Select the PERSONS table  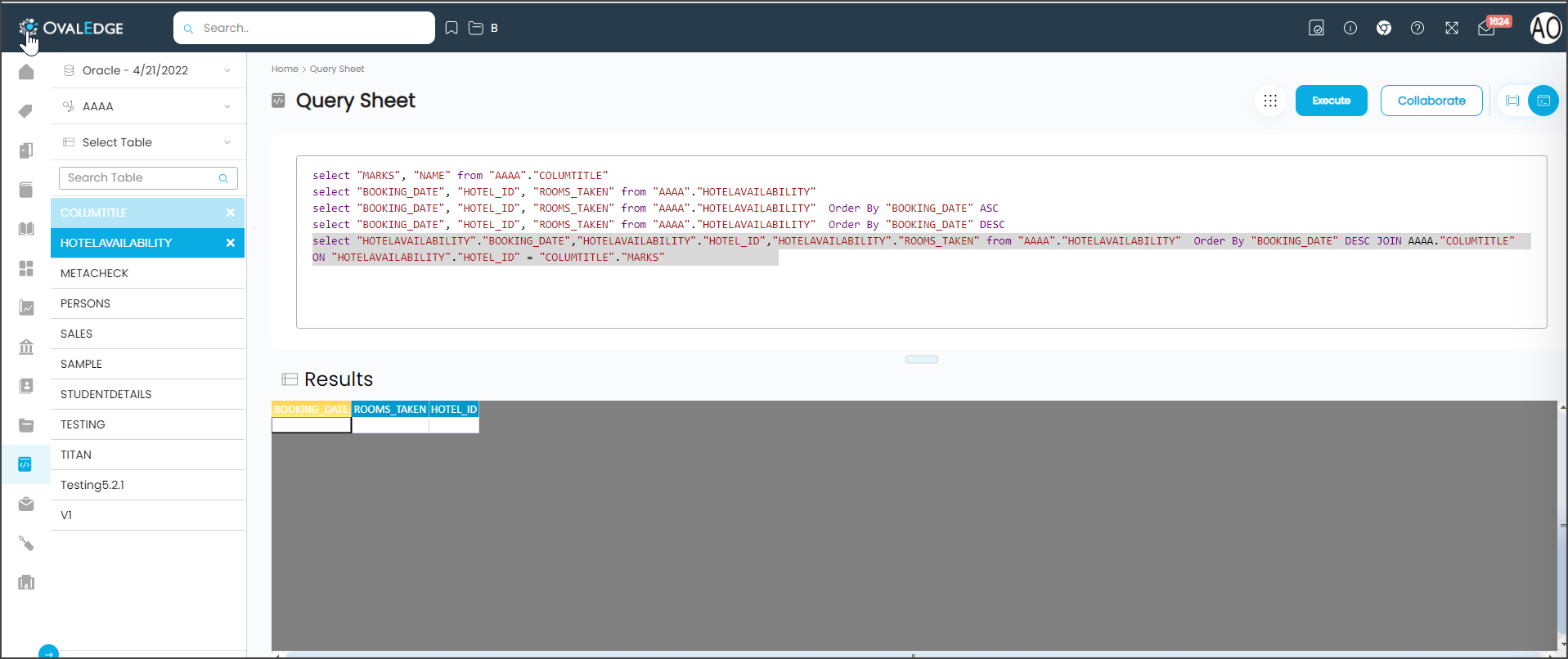tap(148, 303)
